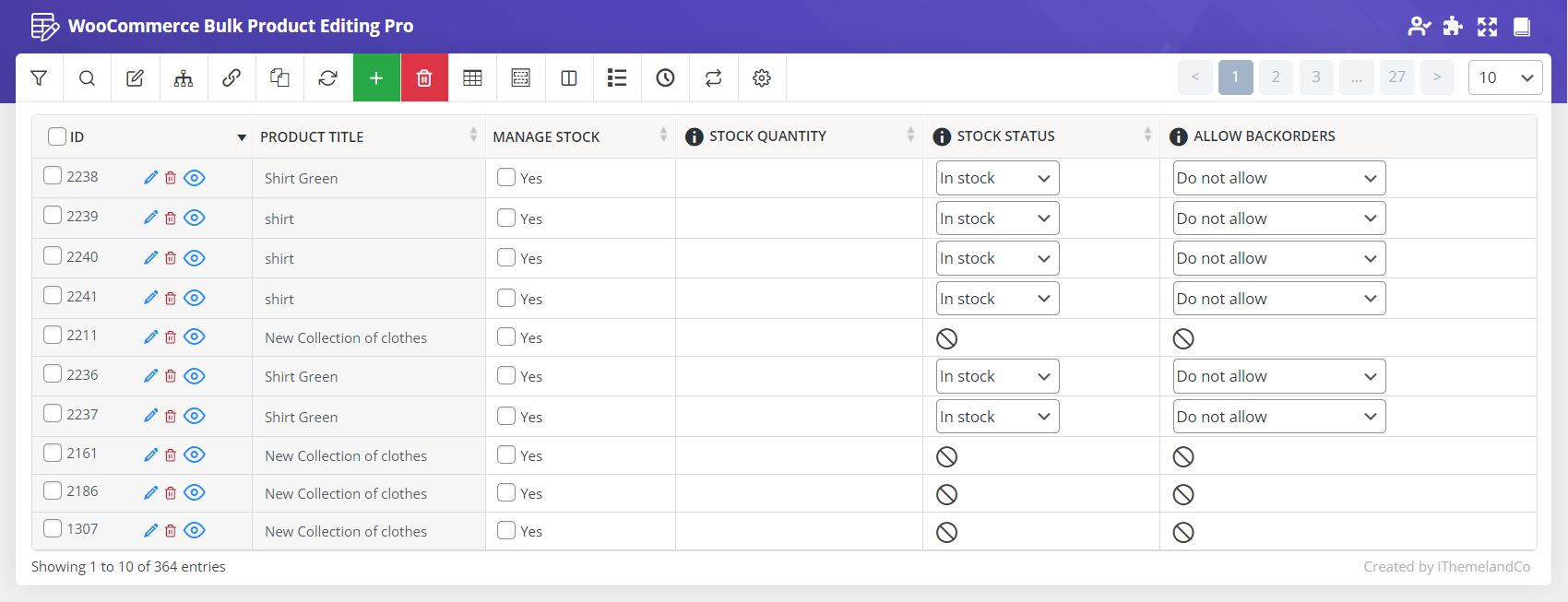Screen dimensions: 1568x602
Task: Click the magnifier search icon in toolbar
Action: pos(87,78)
